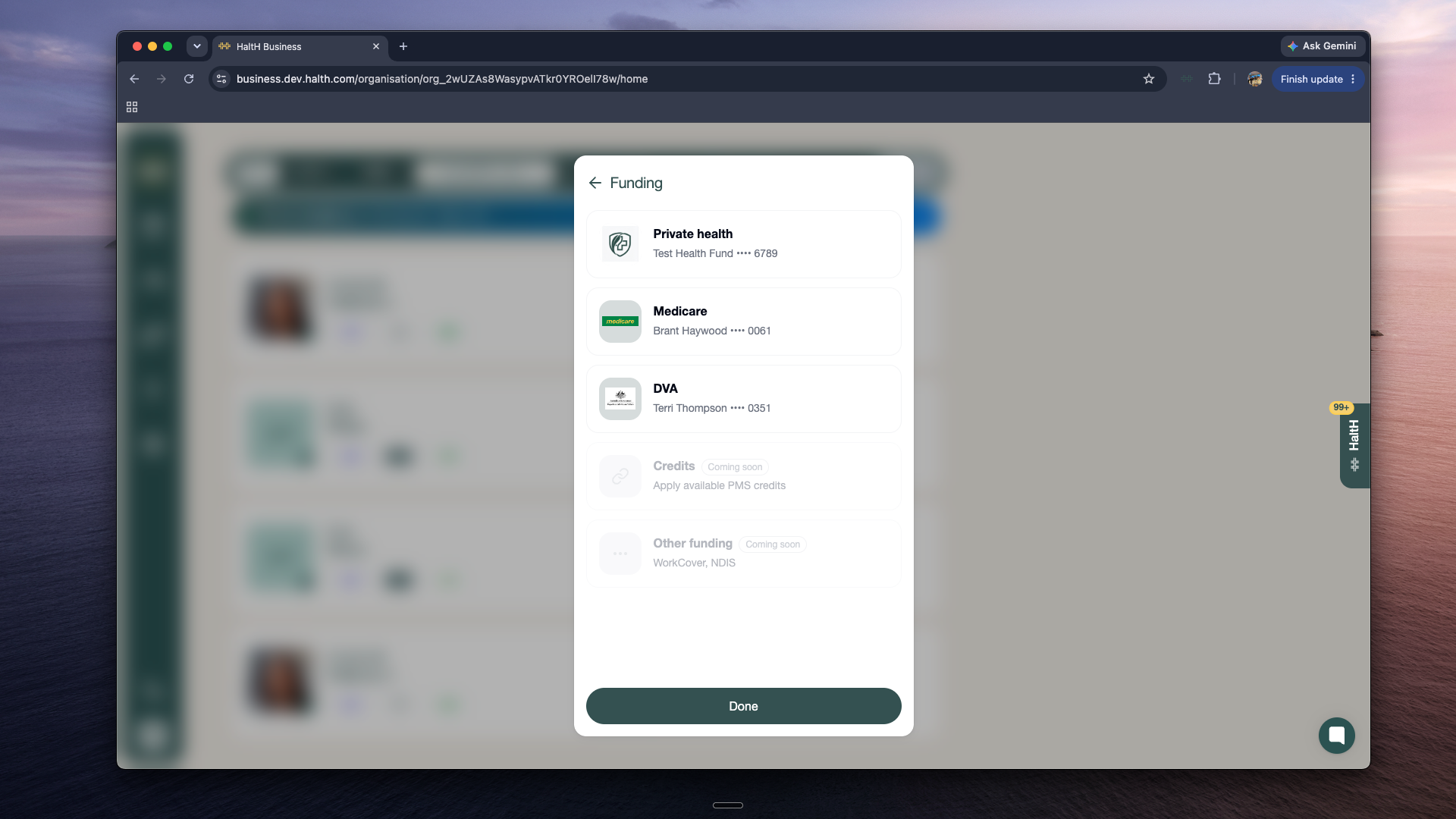Click the Medicare logo icon

point(620,322)
